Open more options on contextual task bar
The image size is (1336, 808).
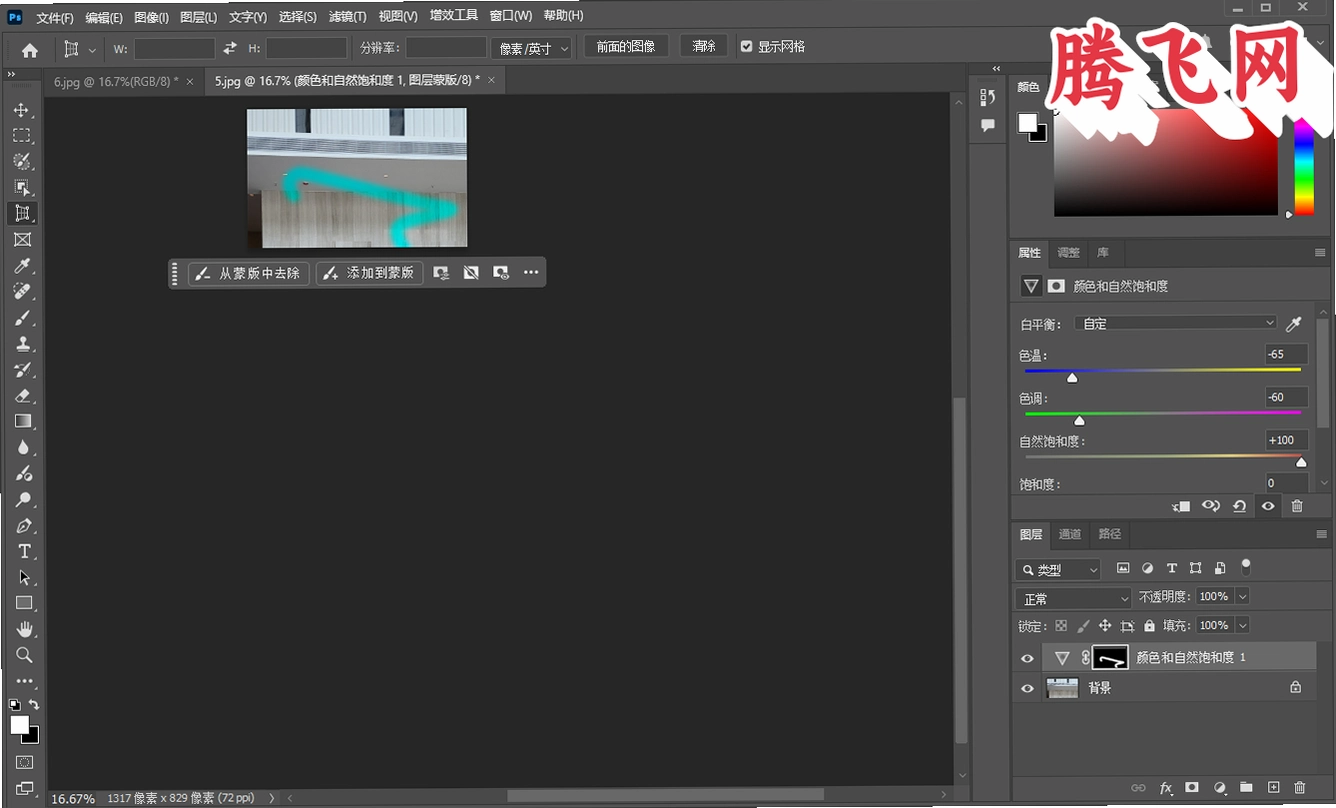pyautogui.click(x=531, y=273)
